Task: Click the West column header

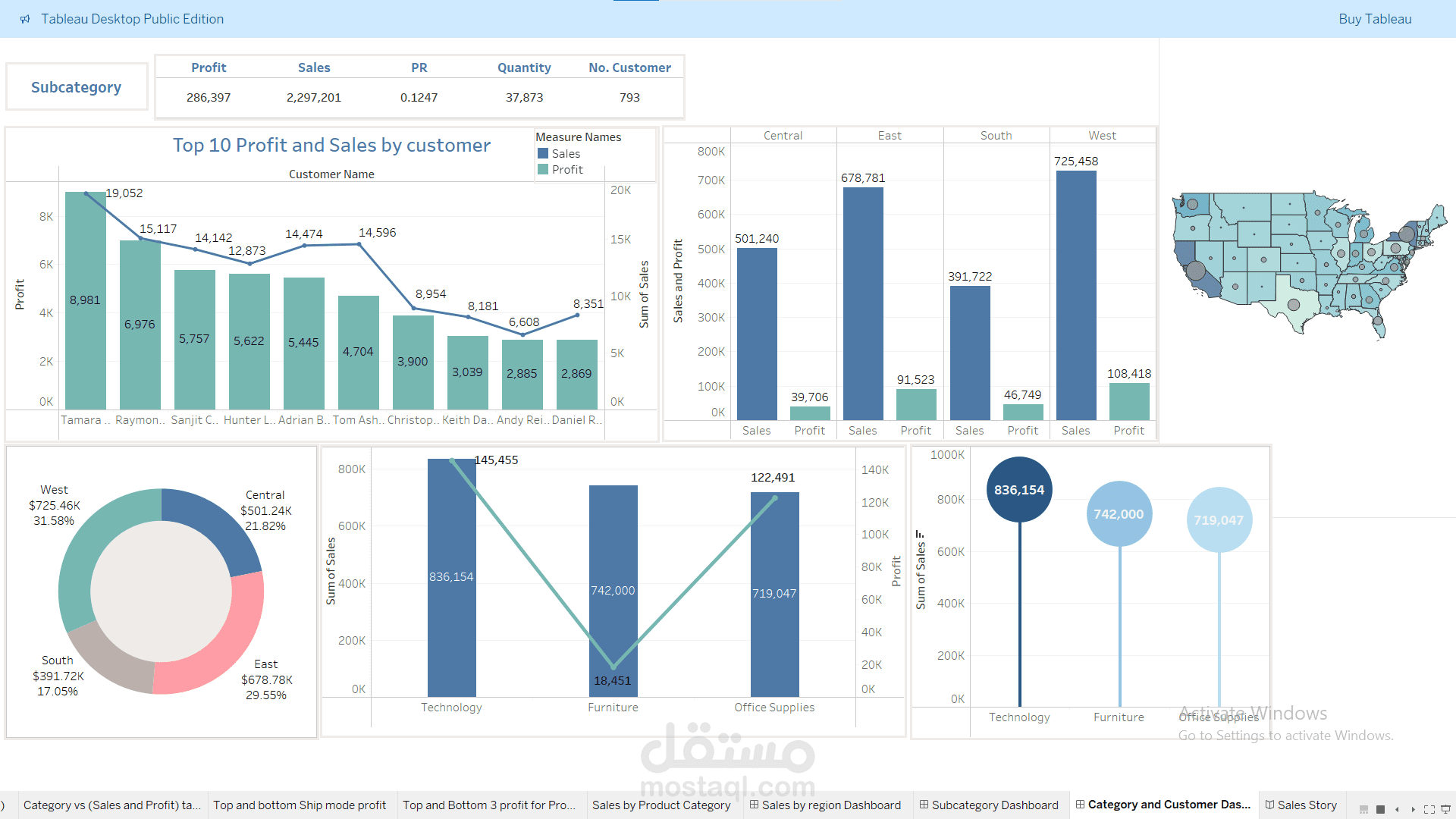Action: [1102, 136]
